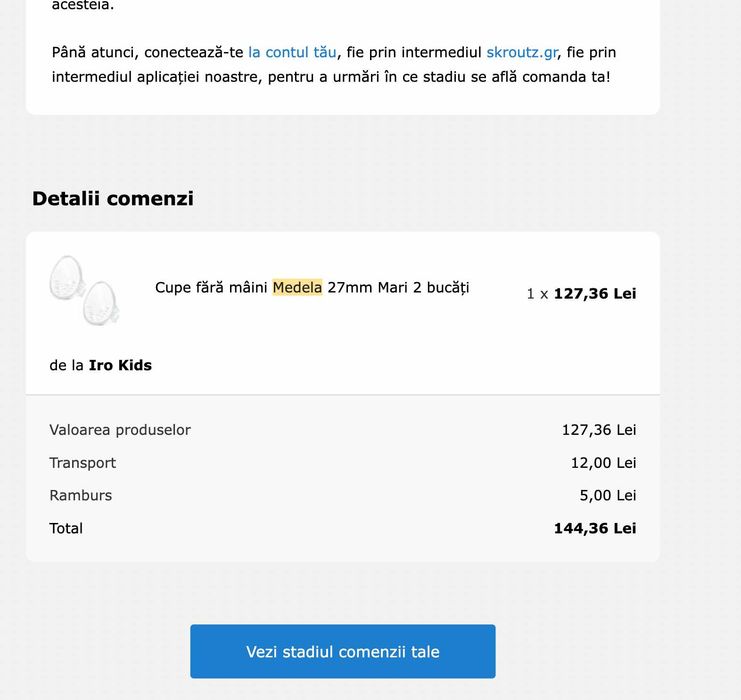The image size is (741, 700).
Task: Click the 5,00 Lei ramburs amount
Action: click(607, 495)
